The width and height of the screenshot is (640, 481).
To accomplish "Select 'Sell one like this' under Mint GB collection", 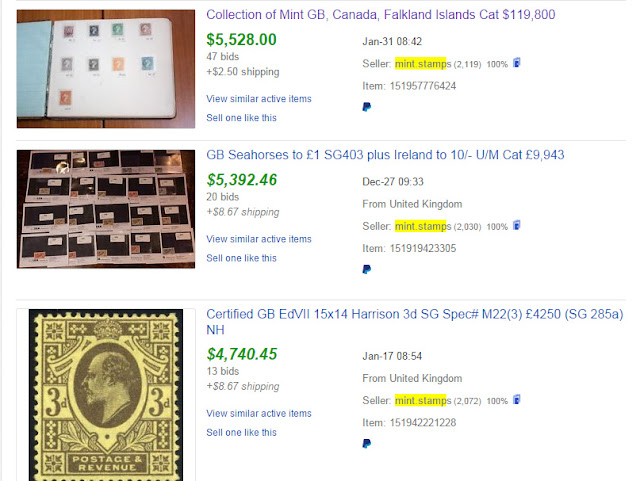I will (241, 118).
